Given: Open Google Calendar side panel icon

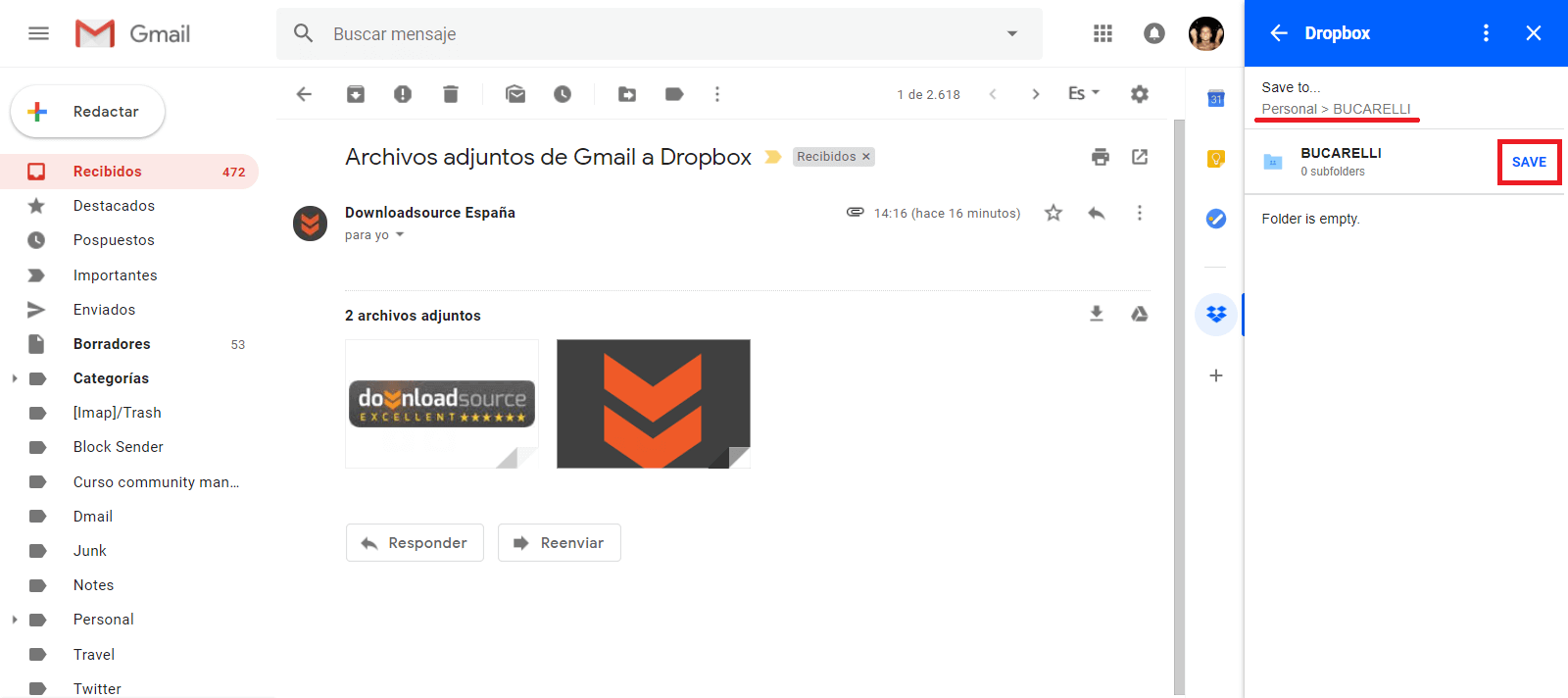Looking at the screenshot, I should click(1216, 98).
